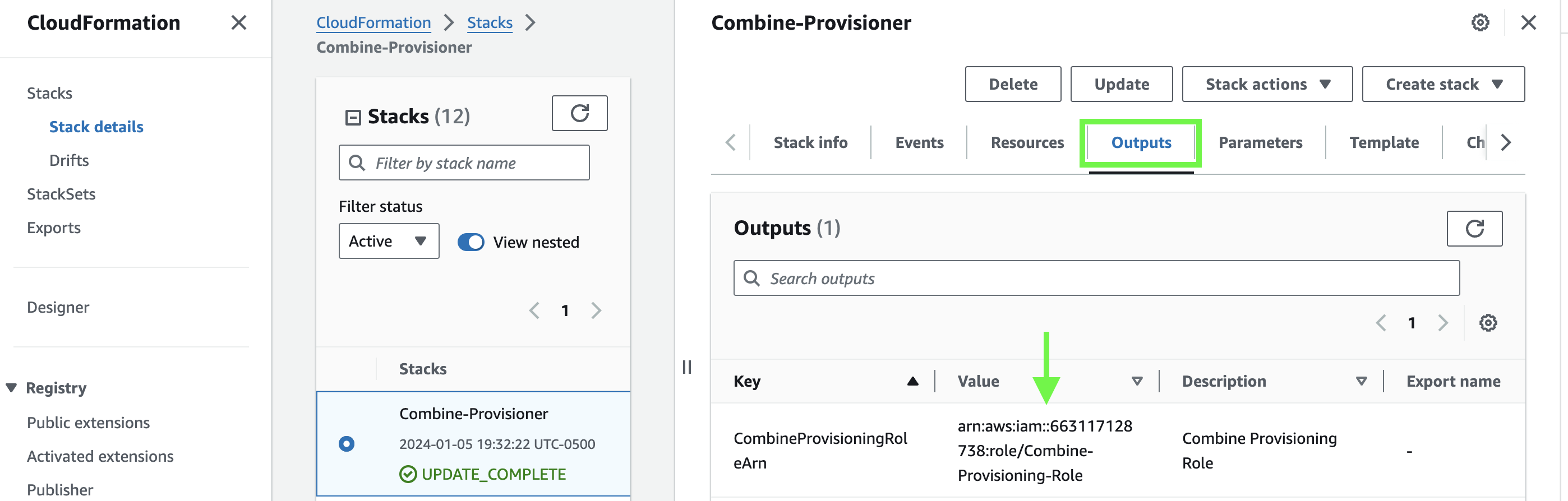Click the UPDATE_COMPLETE status text
Screen dimensions: 1568x501
494,474
